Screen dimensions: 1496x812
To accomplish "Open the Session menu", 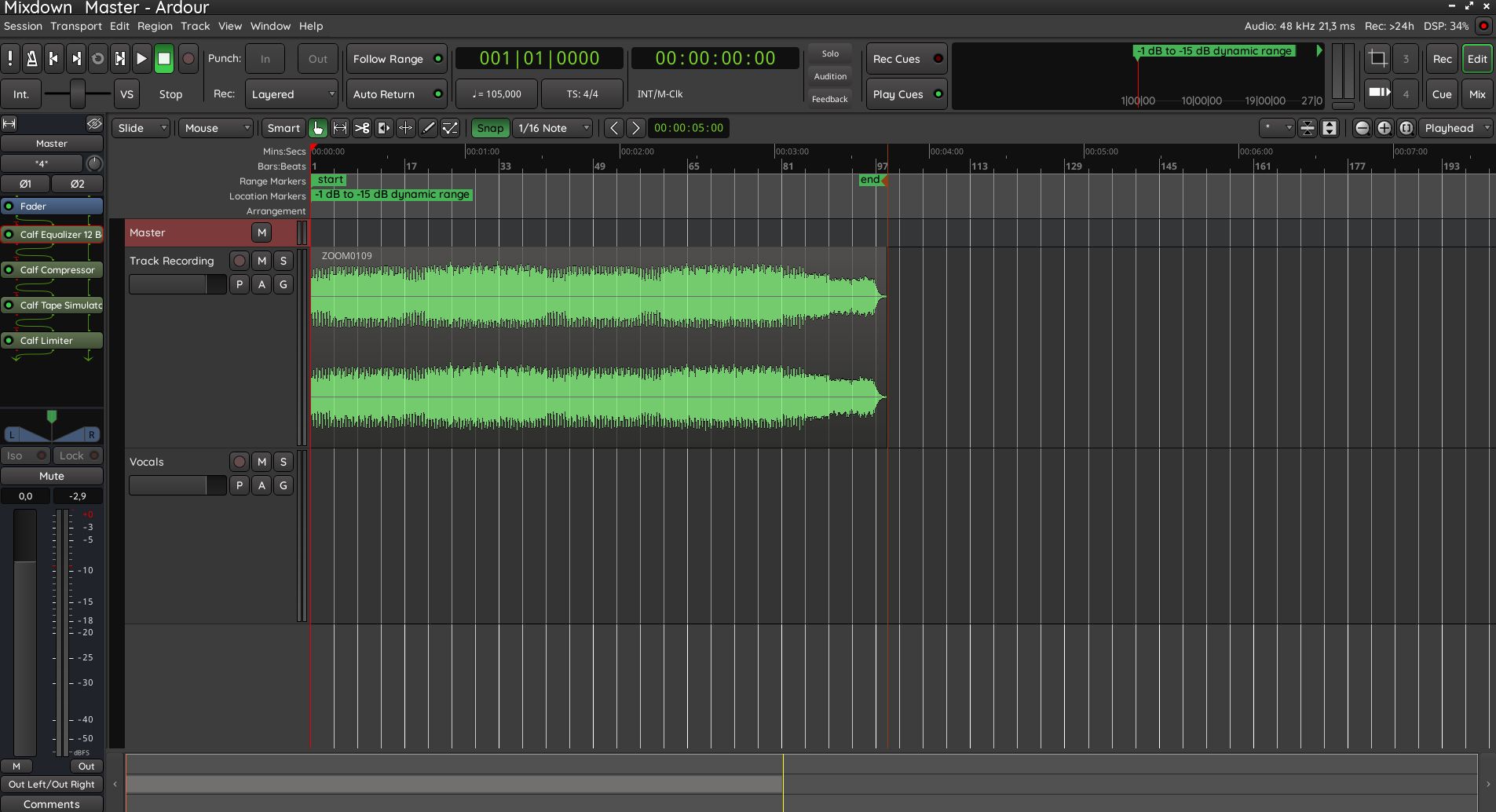I will [23, 26].
